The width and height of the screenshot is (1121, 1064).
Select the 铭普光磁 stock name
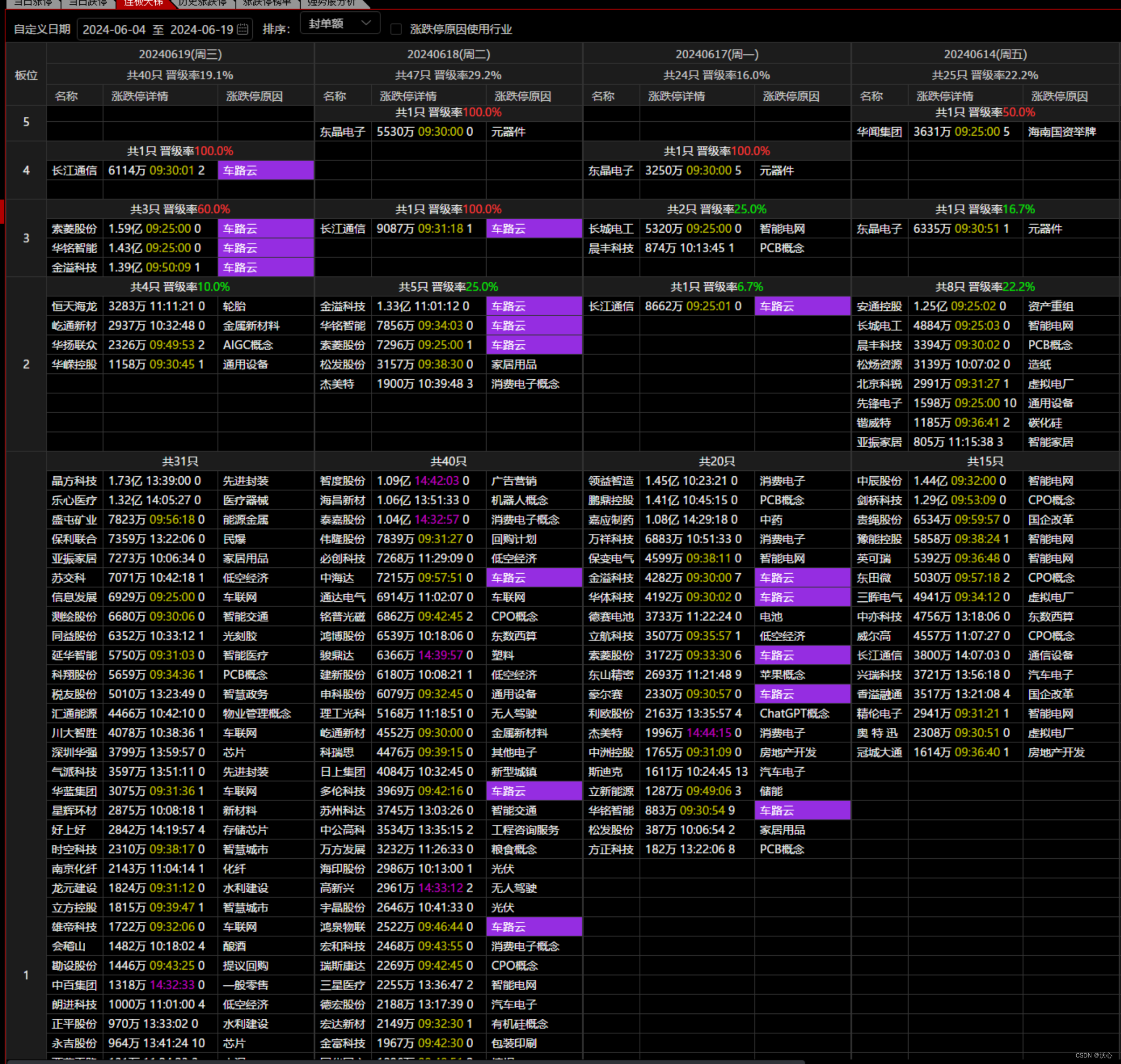(x=343, y=616)
